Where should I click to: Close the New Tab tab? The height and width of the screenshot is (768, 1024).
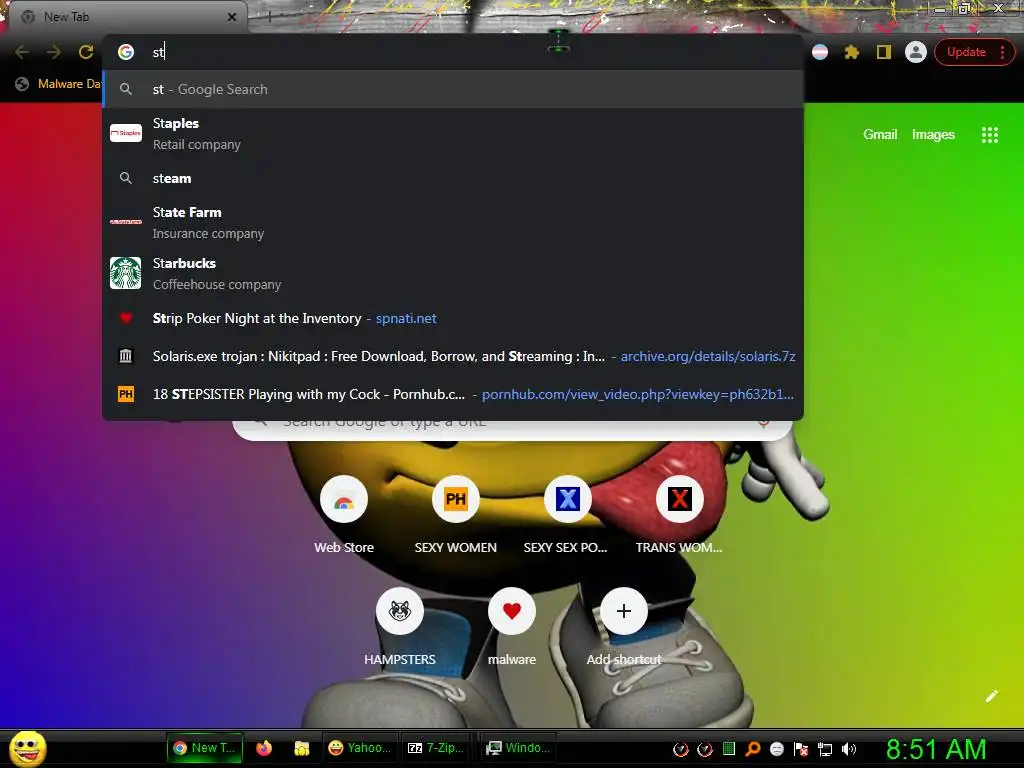(232, 17)
